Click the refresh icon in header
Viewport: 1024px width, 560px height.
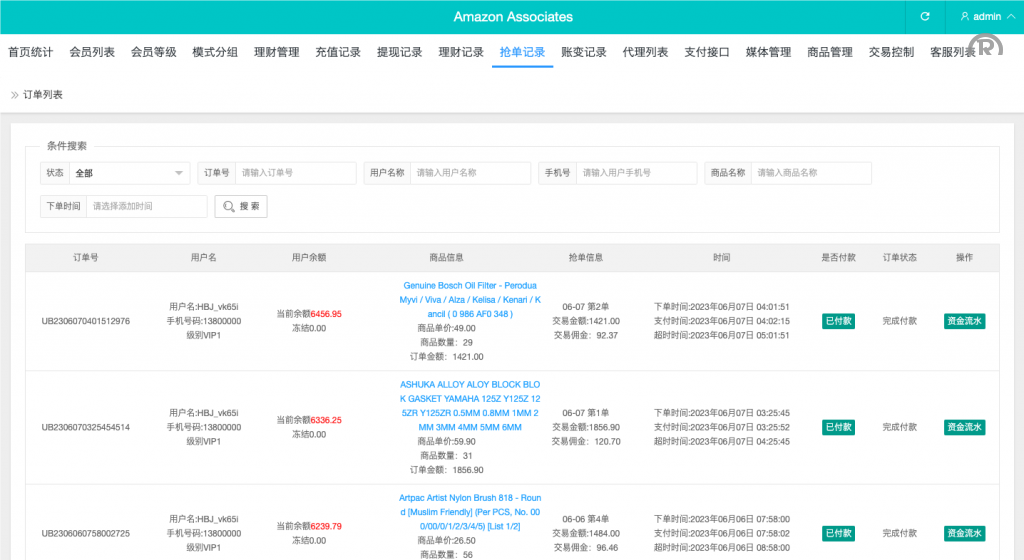(925, 17)
